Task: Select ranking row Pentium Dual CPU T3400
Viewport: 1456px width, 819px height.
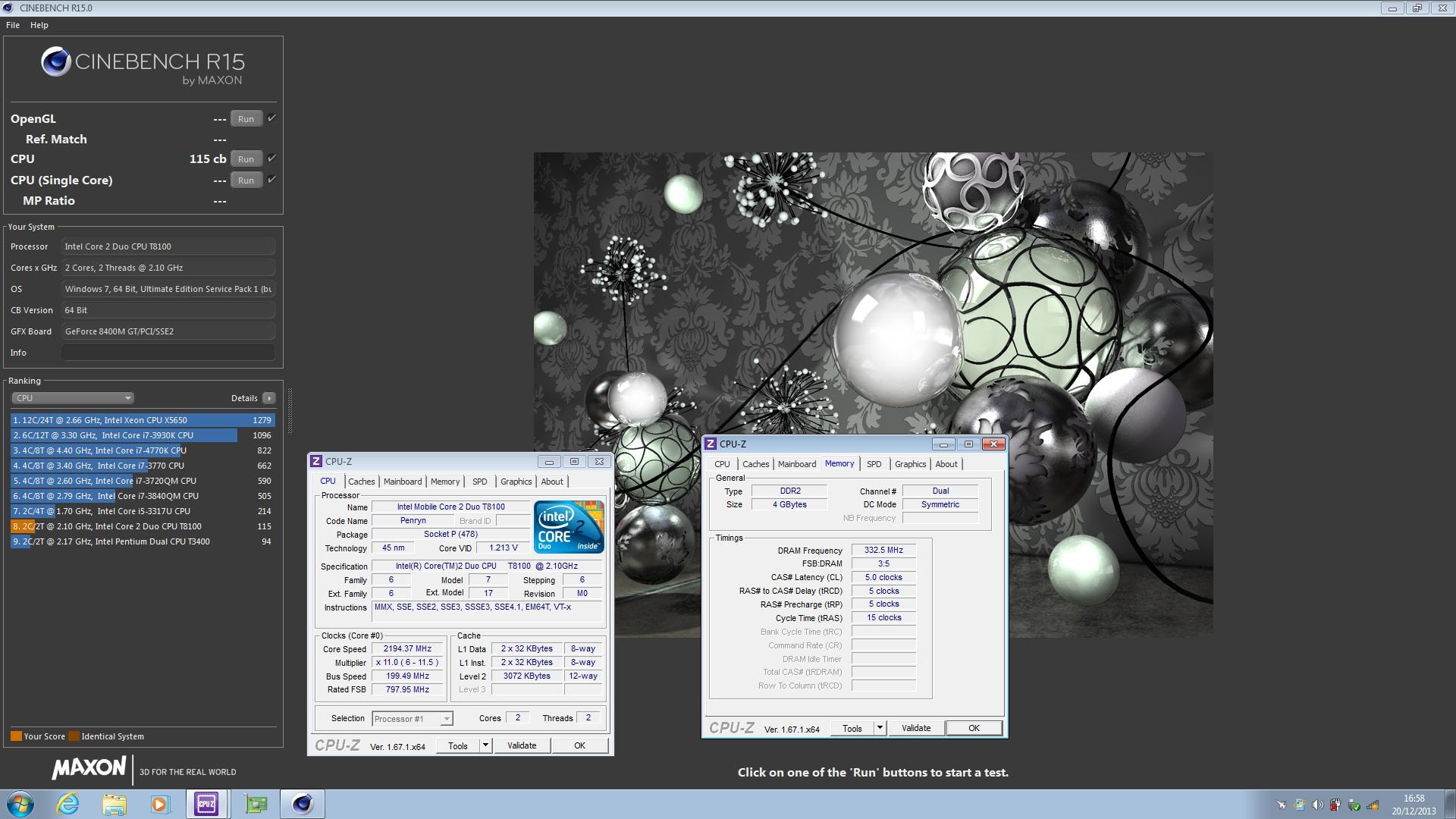Action: coord(143,541)
